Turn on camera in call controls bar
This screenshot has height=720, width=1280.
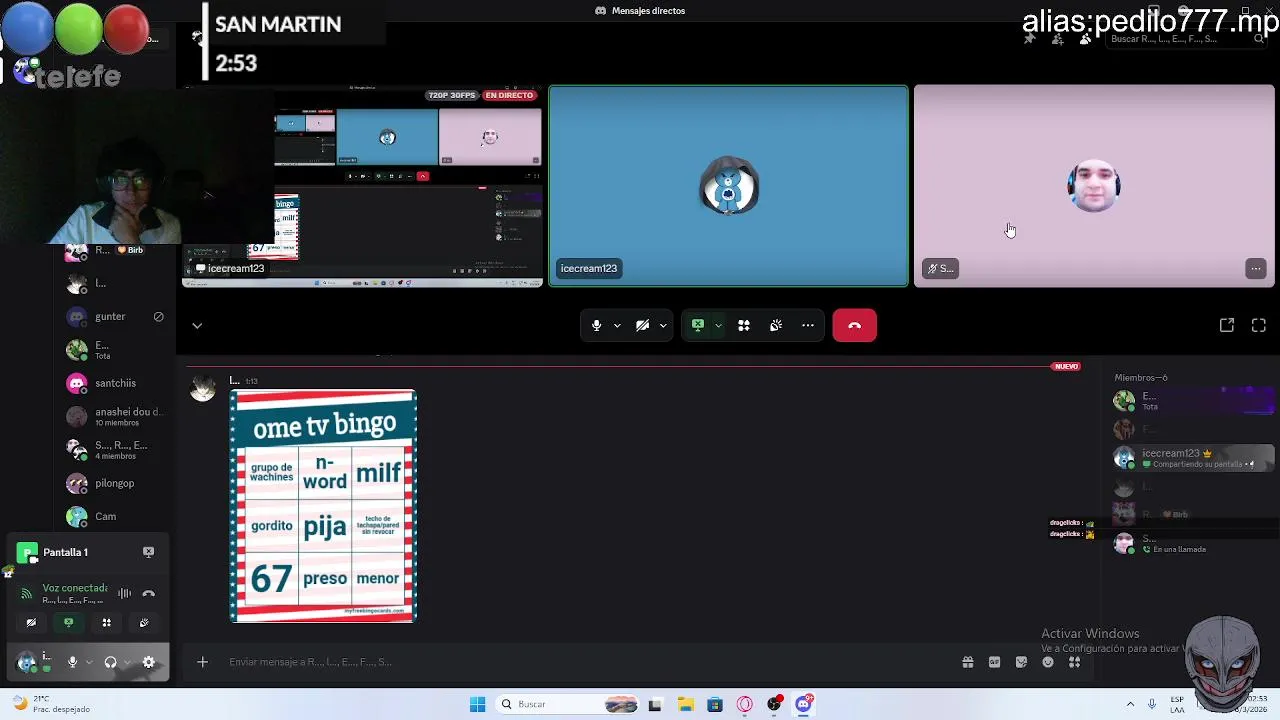[x=643, y=325]
